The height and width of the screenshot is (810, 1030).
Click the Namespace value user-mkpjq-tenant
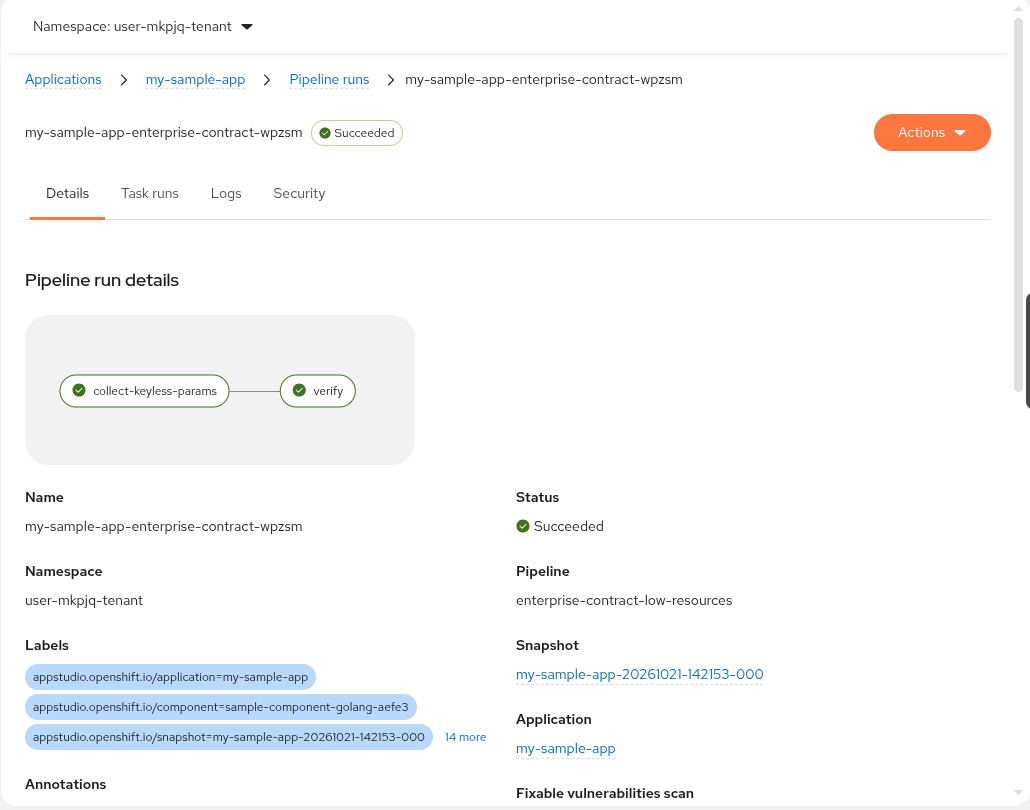click(84, 600)
